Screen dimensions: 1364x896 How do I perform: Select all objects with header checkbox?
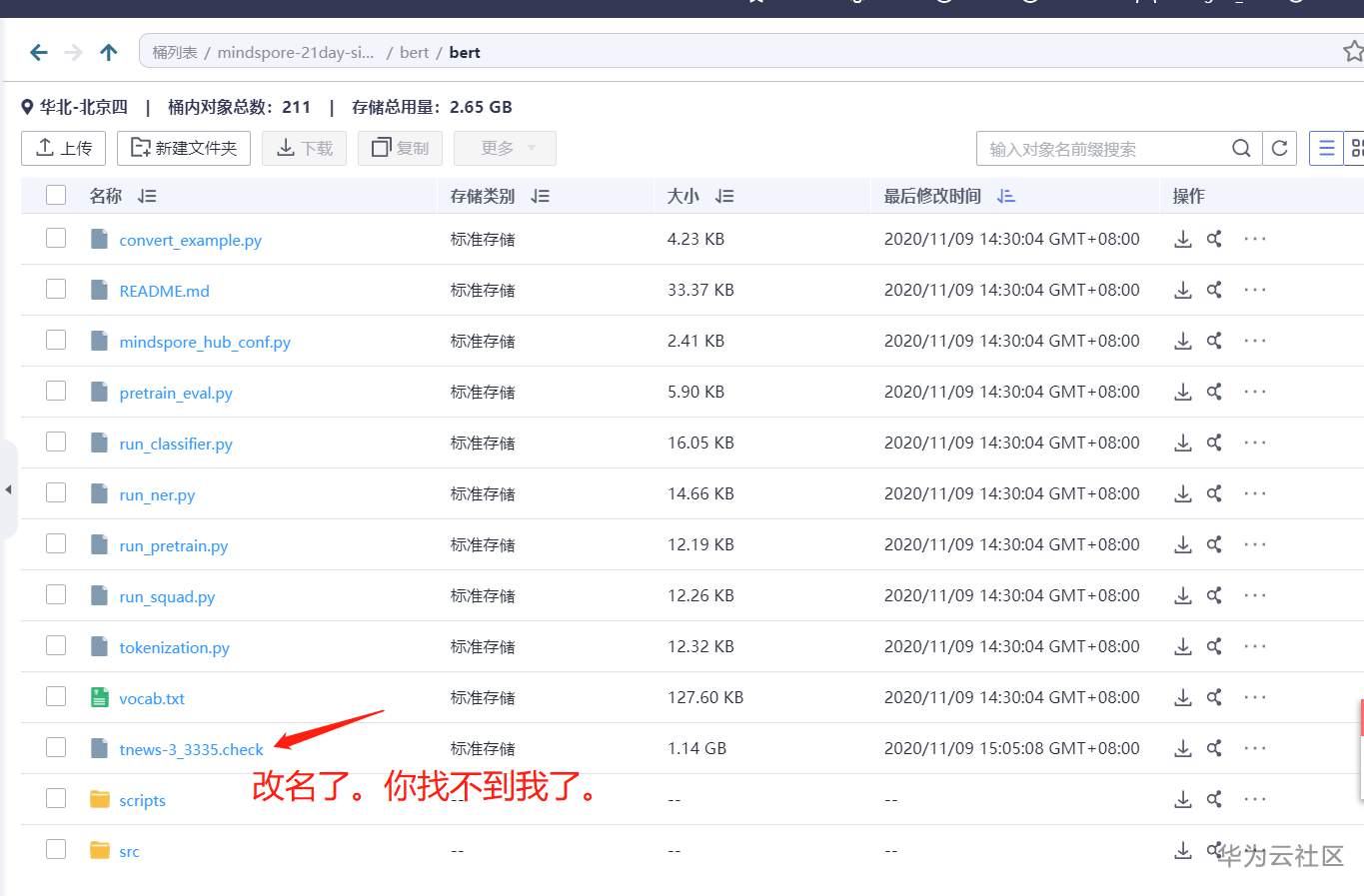point(56,196)
